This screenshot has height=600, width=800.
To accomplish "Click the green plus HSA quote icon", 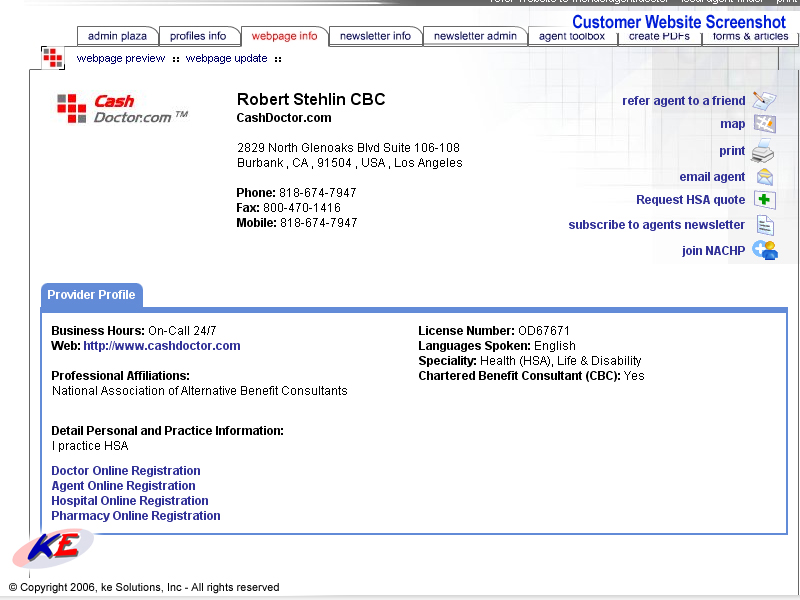I will pyautogui.click(x=764, y=199).
